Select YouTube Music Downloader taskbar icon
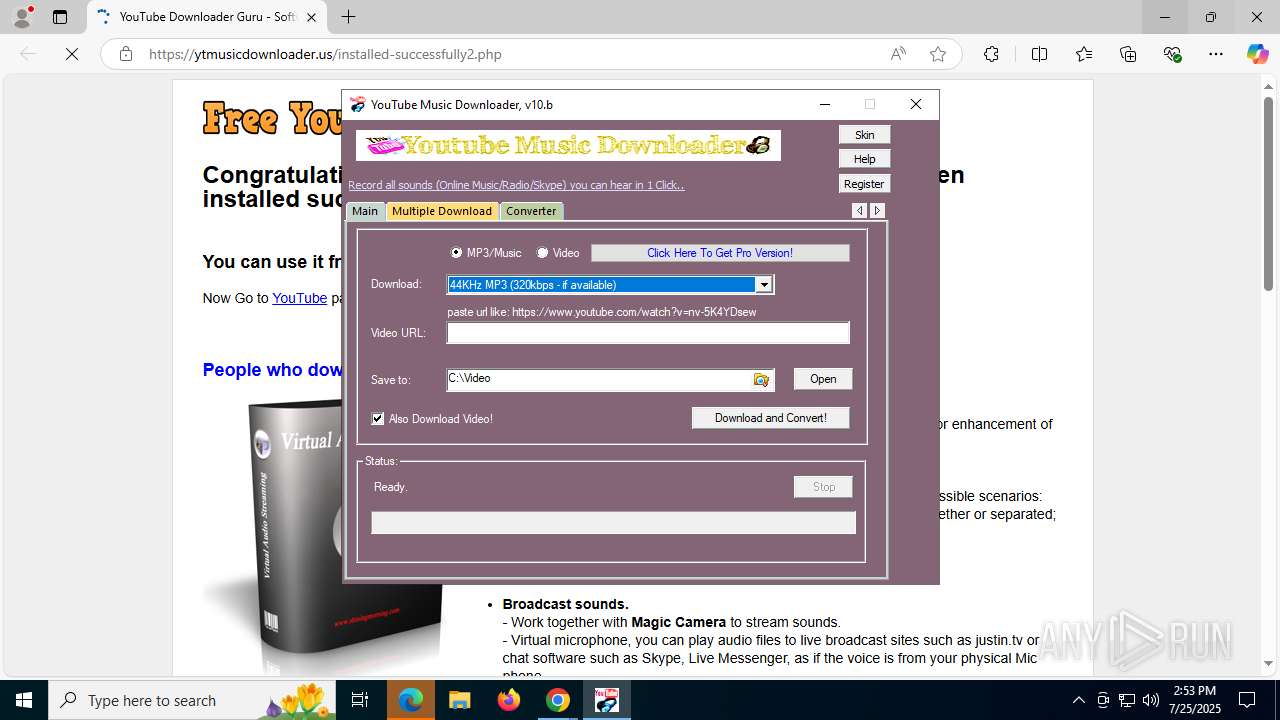 [607, 700]
